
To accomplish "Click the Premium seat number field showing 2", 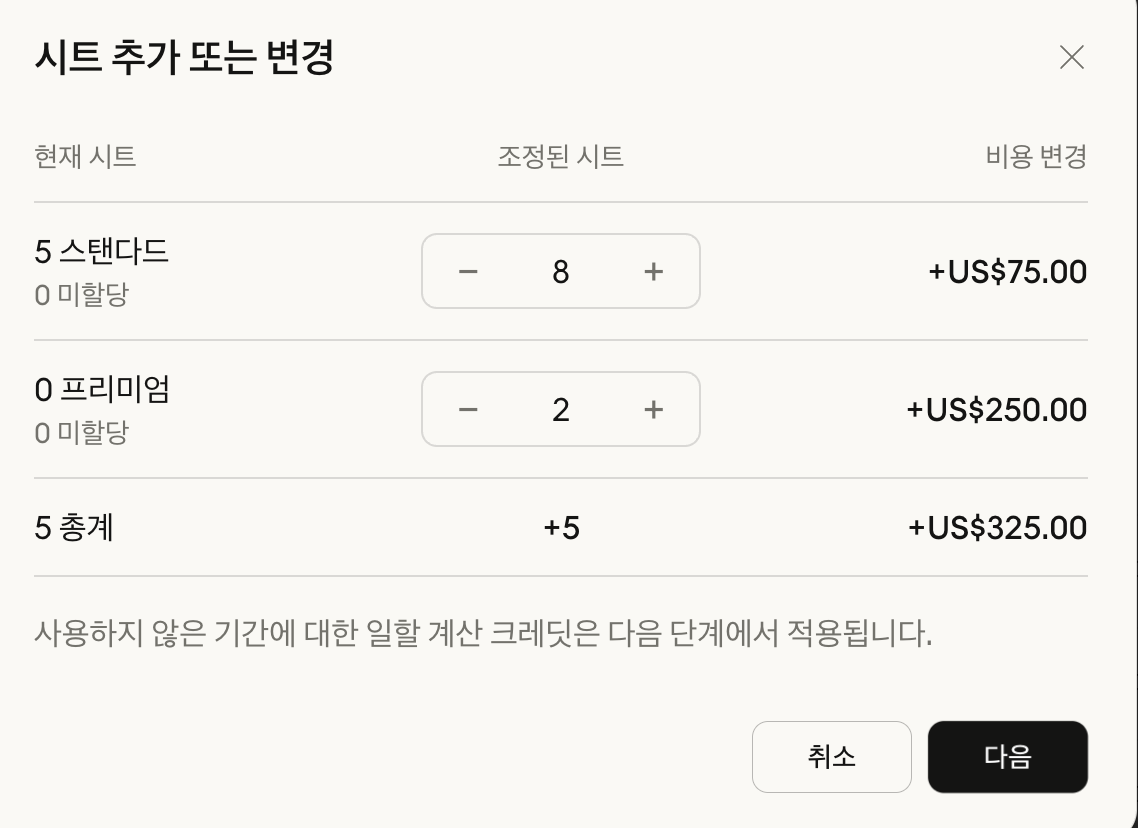I will coord(561,409).
